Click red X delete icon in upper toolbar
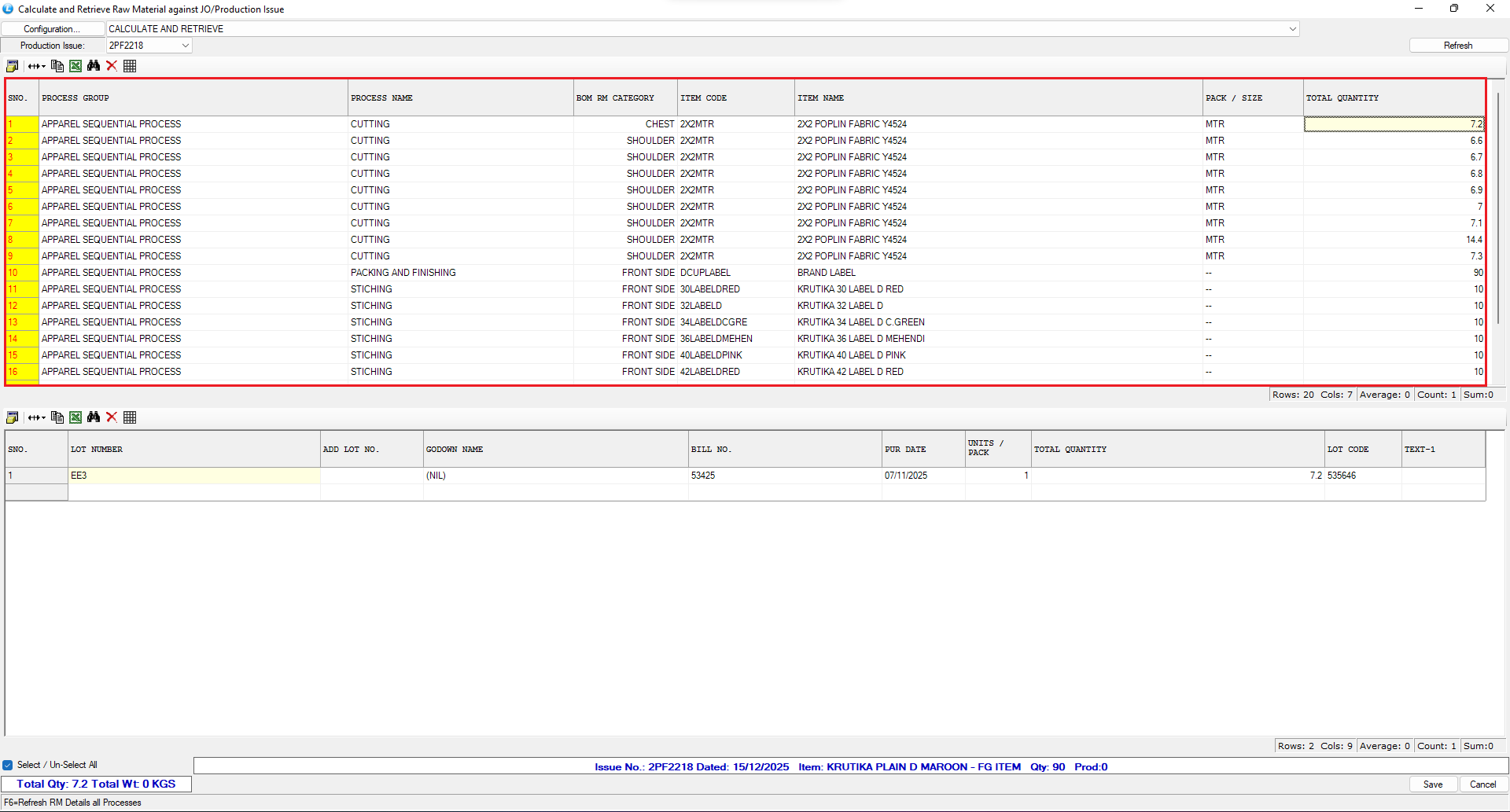Viewport: 1510px width, 812px height. [x=112, y=66]
